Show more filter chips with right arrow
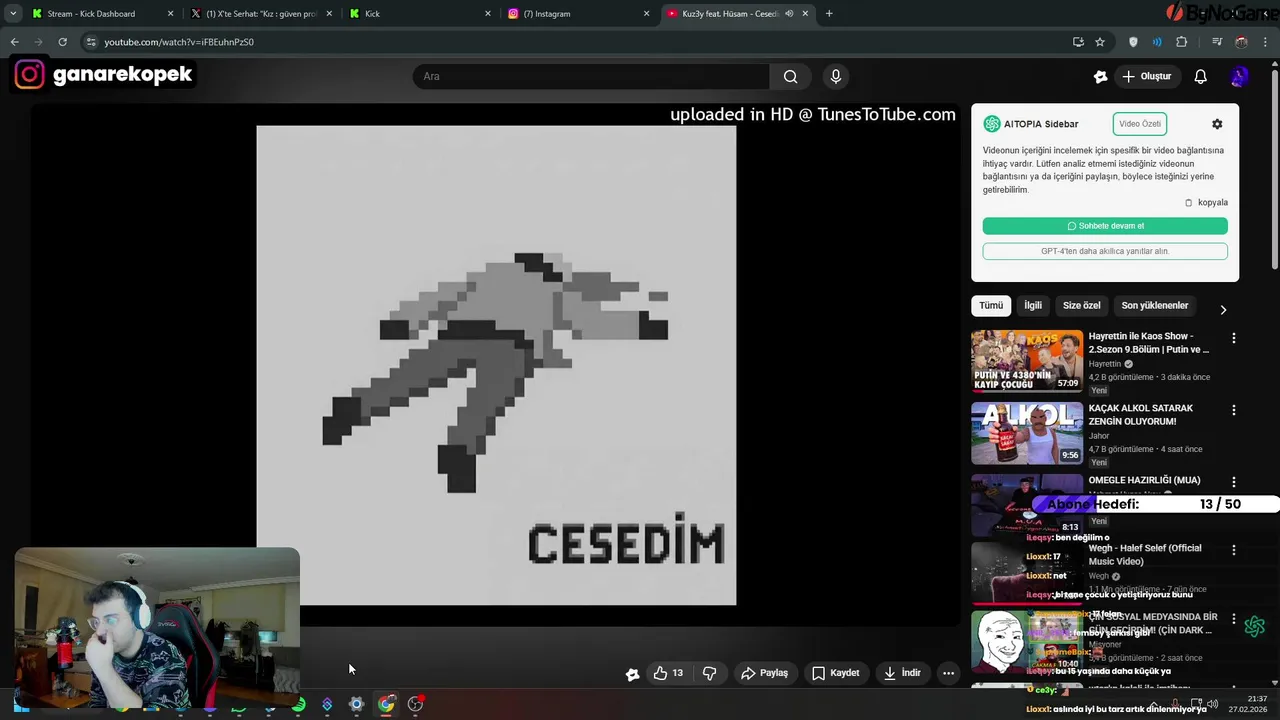This screenshot has width=1280, height=720. (1223, 310)
